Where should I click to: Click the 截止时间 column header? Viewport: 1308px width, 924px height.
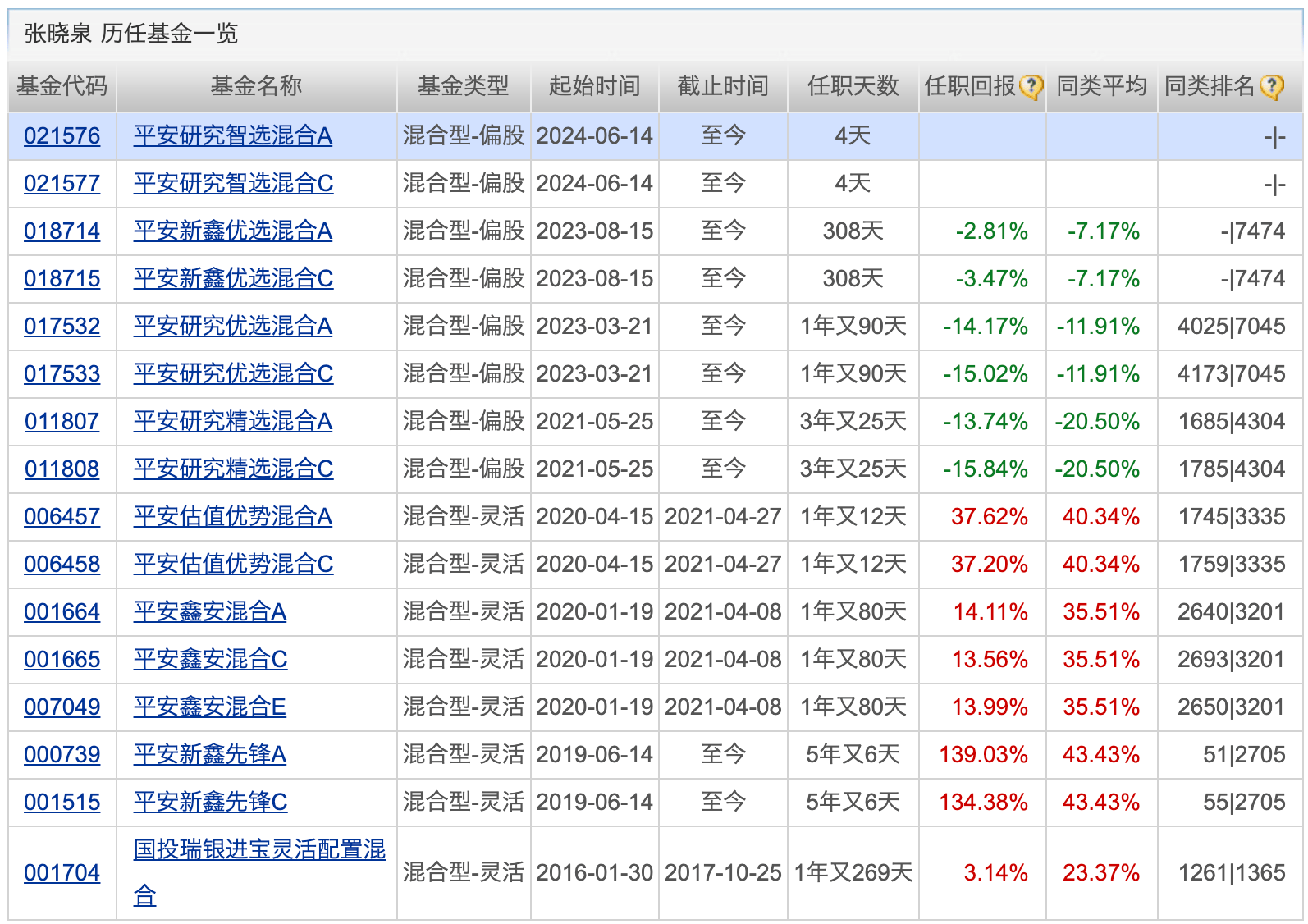(x=723, y=86)
